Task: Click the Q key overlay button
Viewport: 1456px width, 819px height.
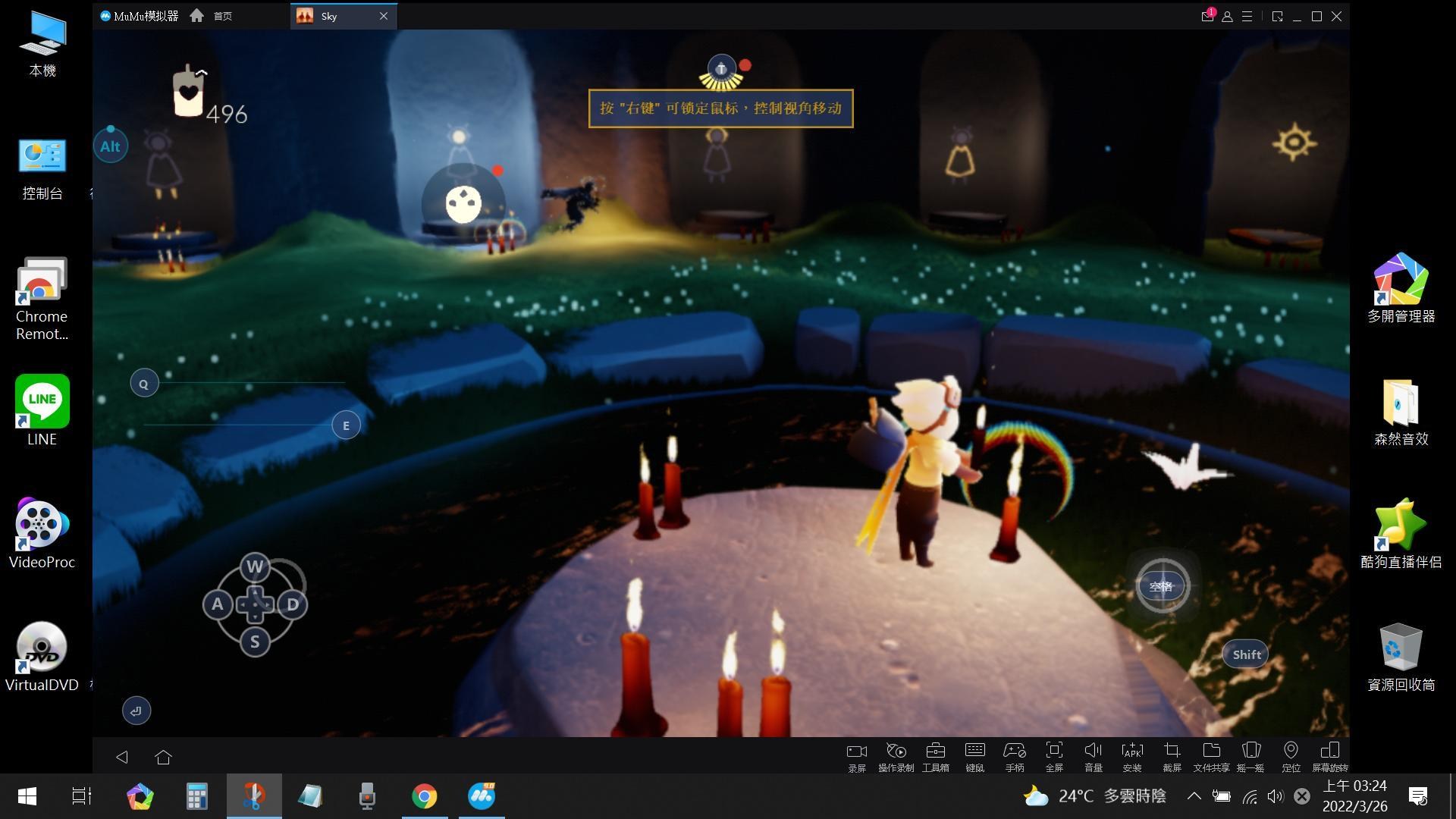Action: pyautogui.click(x=144, y=384)
